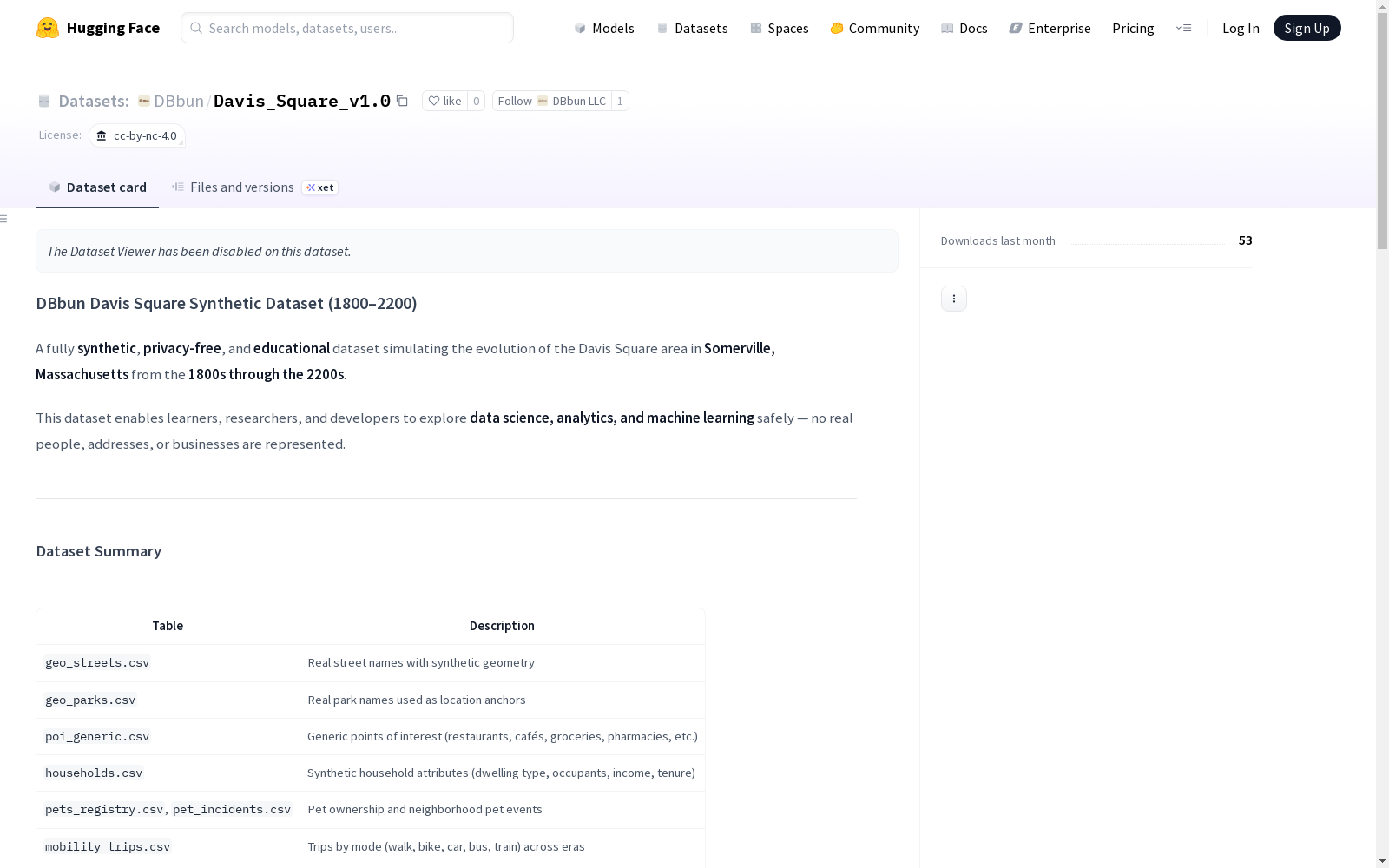Open the three-dot options menu
Screen dimensions: 1389x868
(954, 299)
